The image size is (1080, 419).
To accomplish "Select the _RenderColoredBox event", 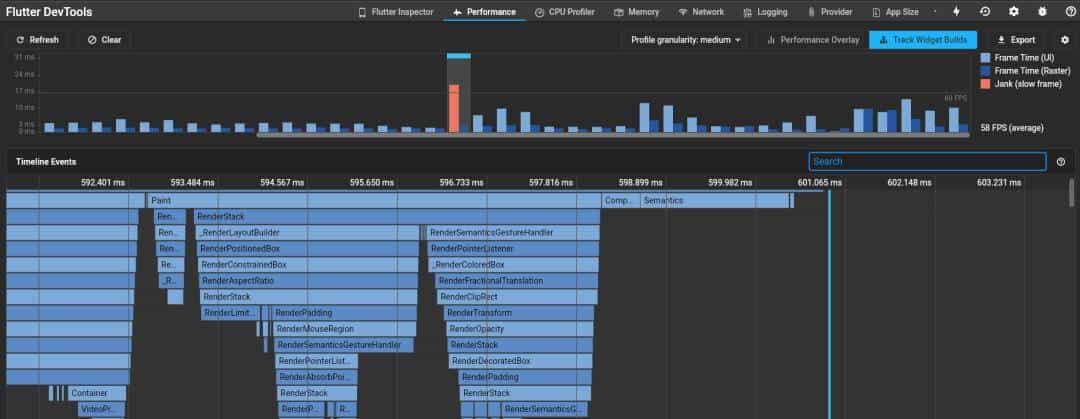I will click(515, 265).
